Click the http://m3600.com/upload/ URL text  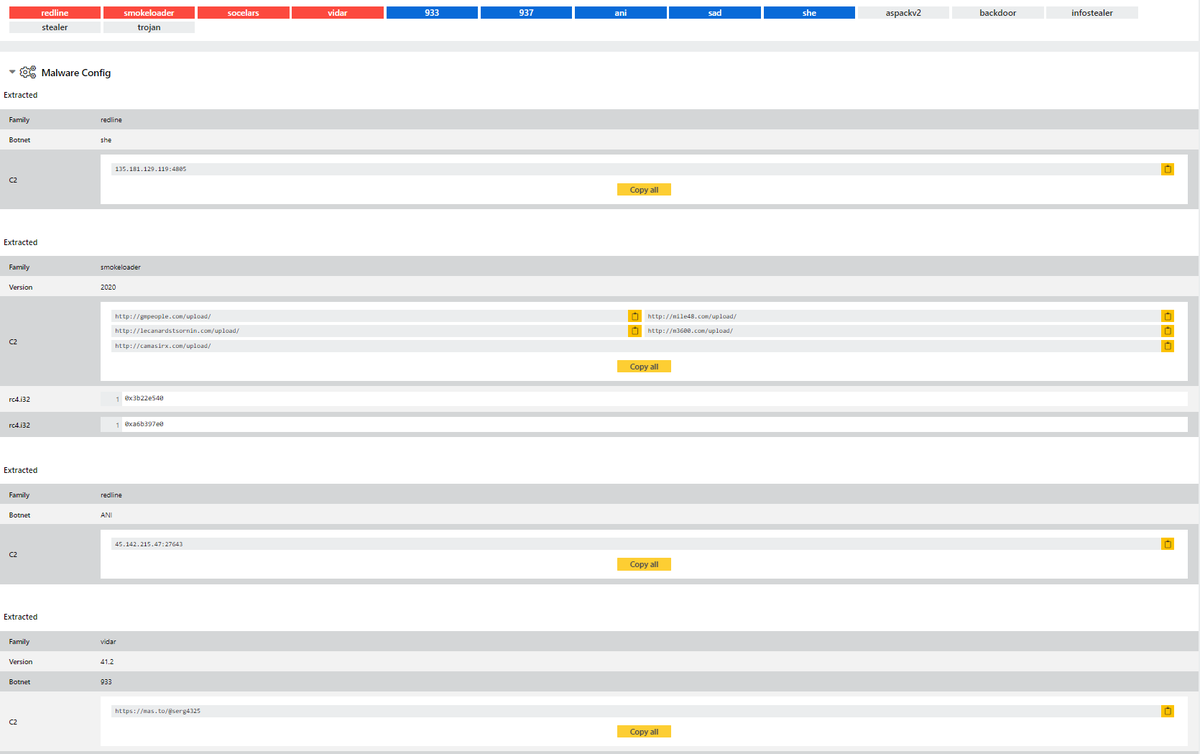pyautogui.click(x=690, y=331)
